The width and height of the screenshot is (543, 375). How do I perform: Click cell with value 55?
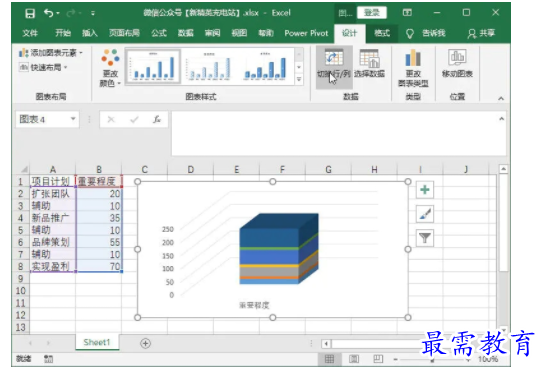coord(99,242)
